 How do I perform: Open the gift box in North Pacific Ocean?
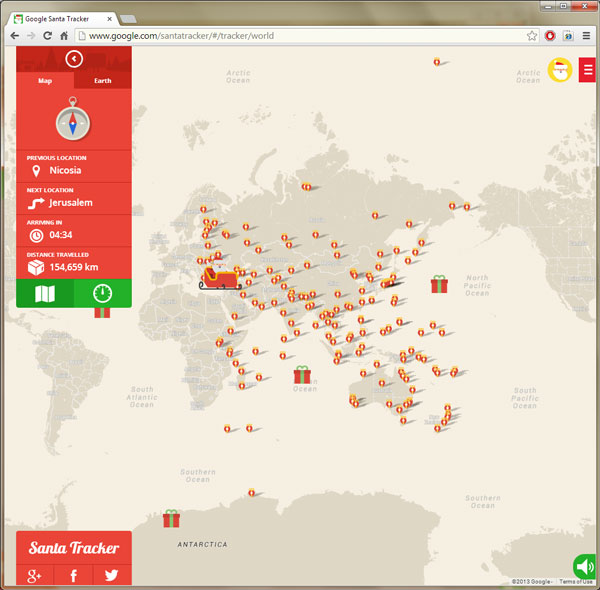(439, 284)
